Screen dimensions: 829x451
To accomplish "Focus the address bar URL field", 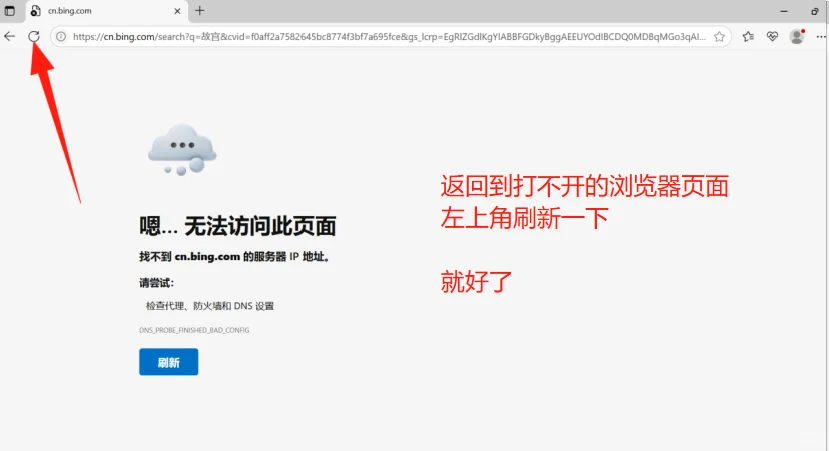I will pyautogui.click(x=389, y=36).
